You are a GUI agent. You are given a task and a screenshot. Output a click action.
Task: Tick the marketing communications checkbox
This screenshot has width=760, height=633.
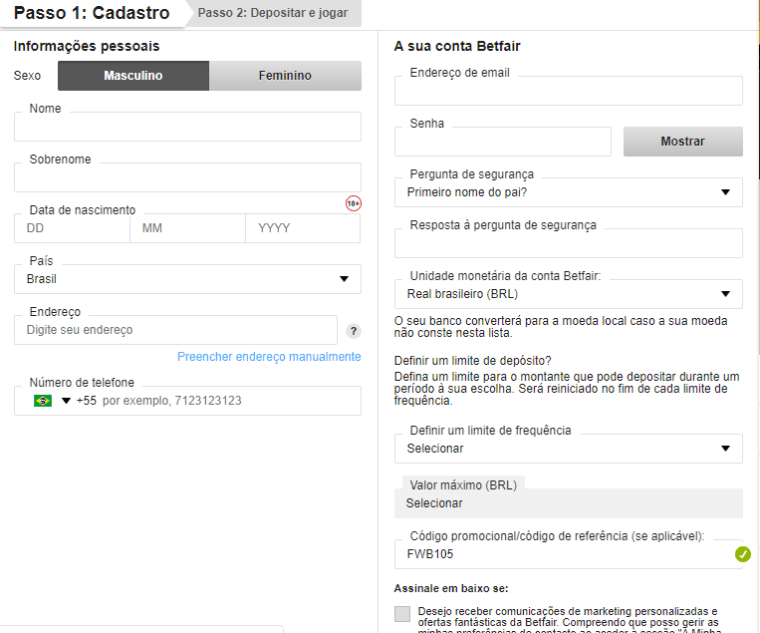402,614
